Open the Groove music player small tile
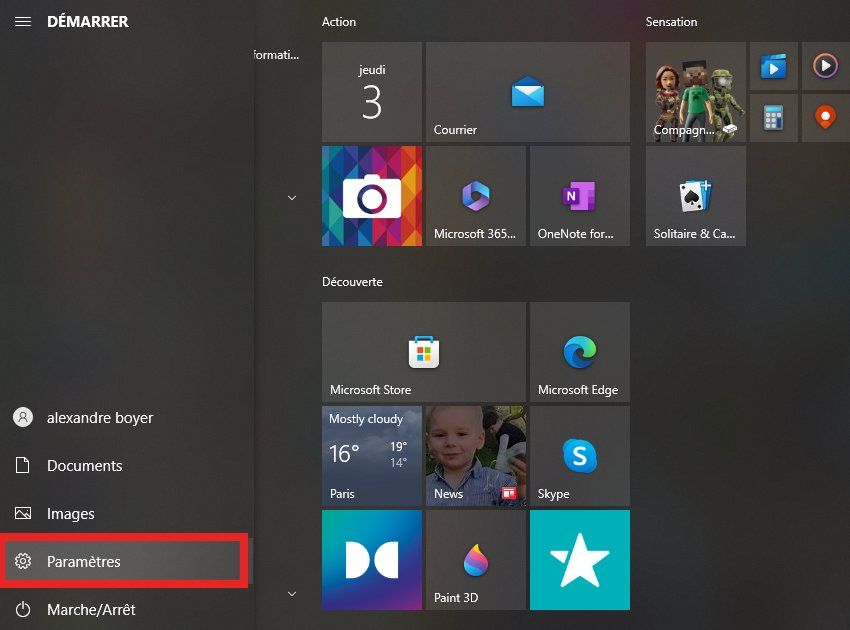 pos(826,66)
